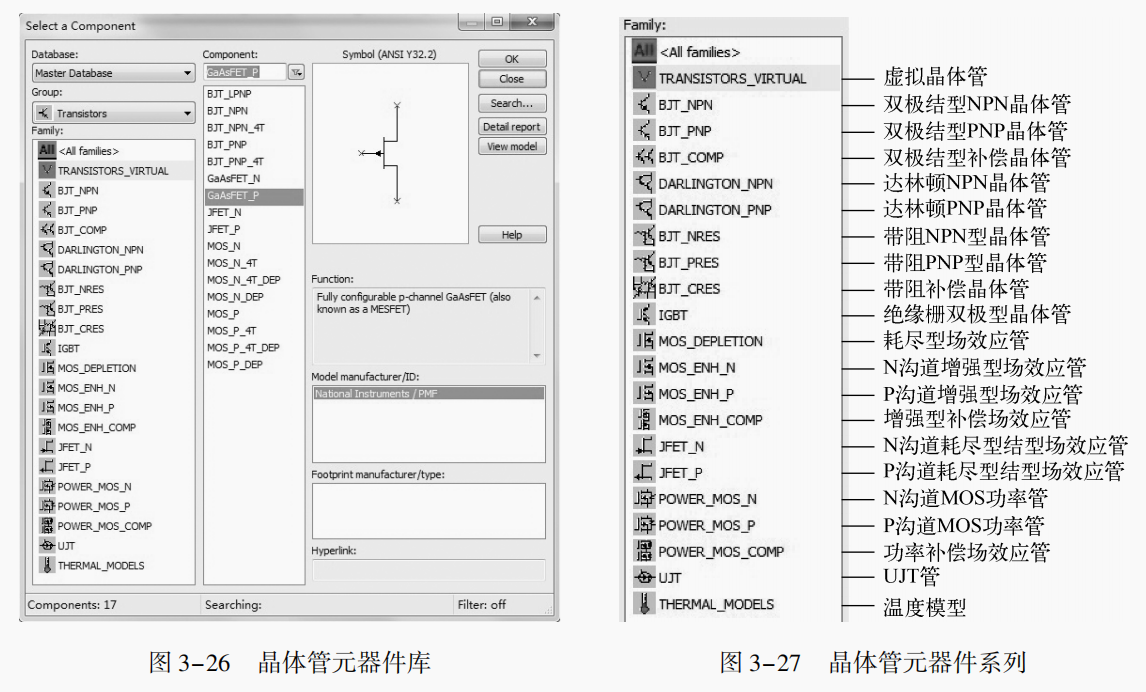Click BJT_PRES icon in Figure 3-27 family panel
The height and width of the screenshot is (692, 1146).
[644, 262]
